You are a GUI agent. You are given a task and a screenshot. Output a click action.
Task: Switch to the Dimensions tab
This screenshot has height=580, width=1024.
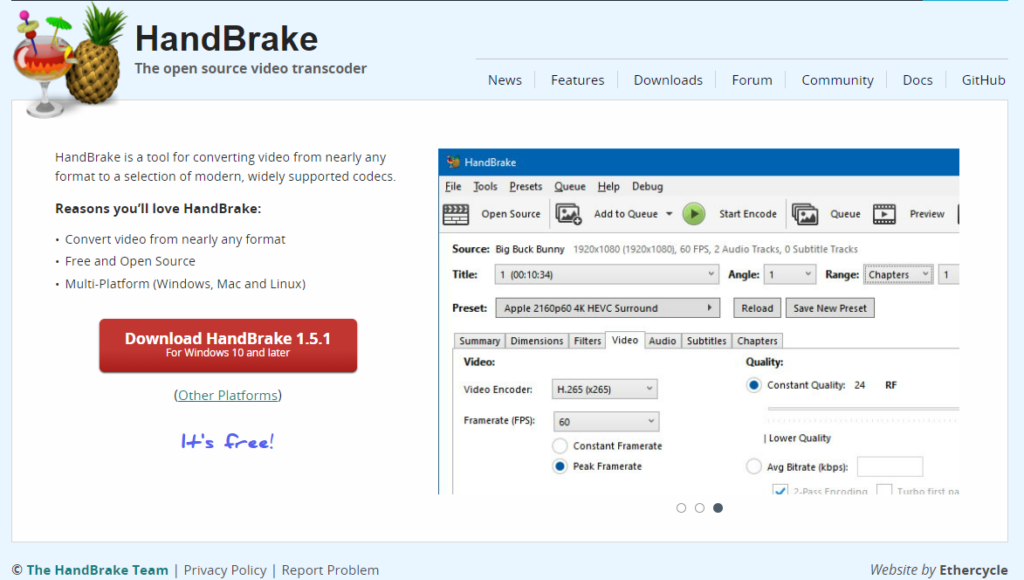[537, 341]
